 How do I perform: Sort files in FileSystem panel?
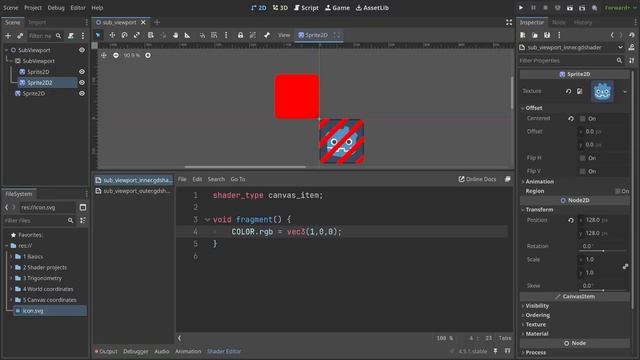click(83, 220)
